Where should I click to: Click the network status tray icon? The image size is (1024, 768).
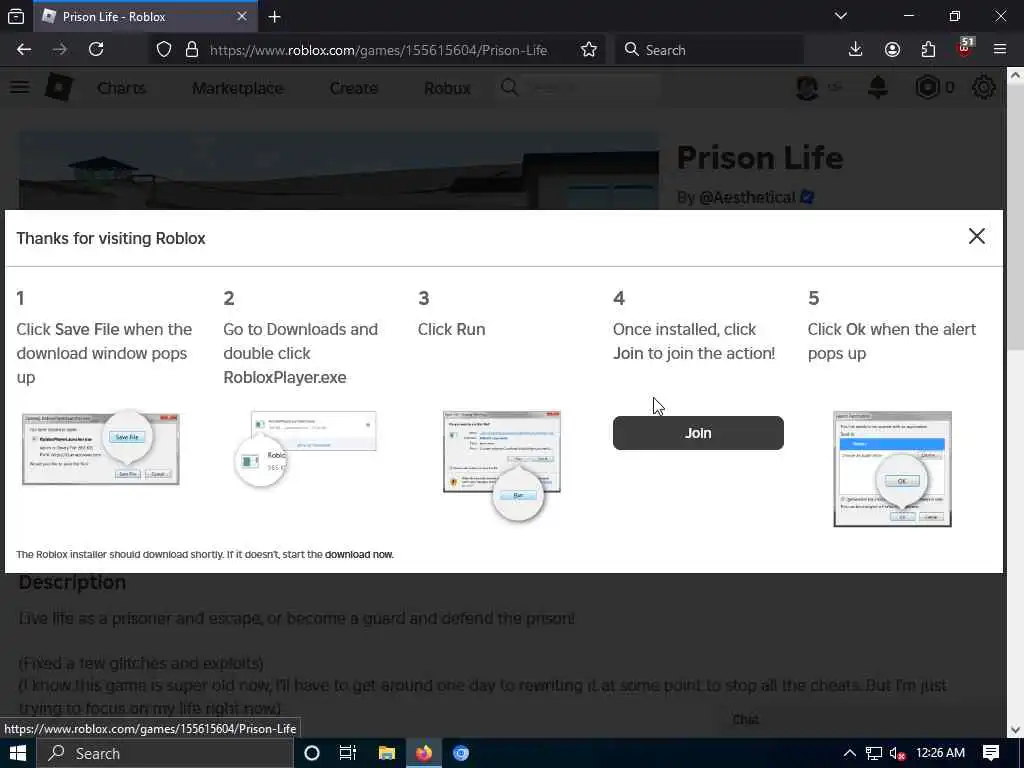click(x=874, y=754)
